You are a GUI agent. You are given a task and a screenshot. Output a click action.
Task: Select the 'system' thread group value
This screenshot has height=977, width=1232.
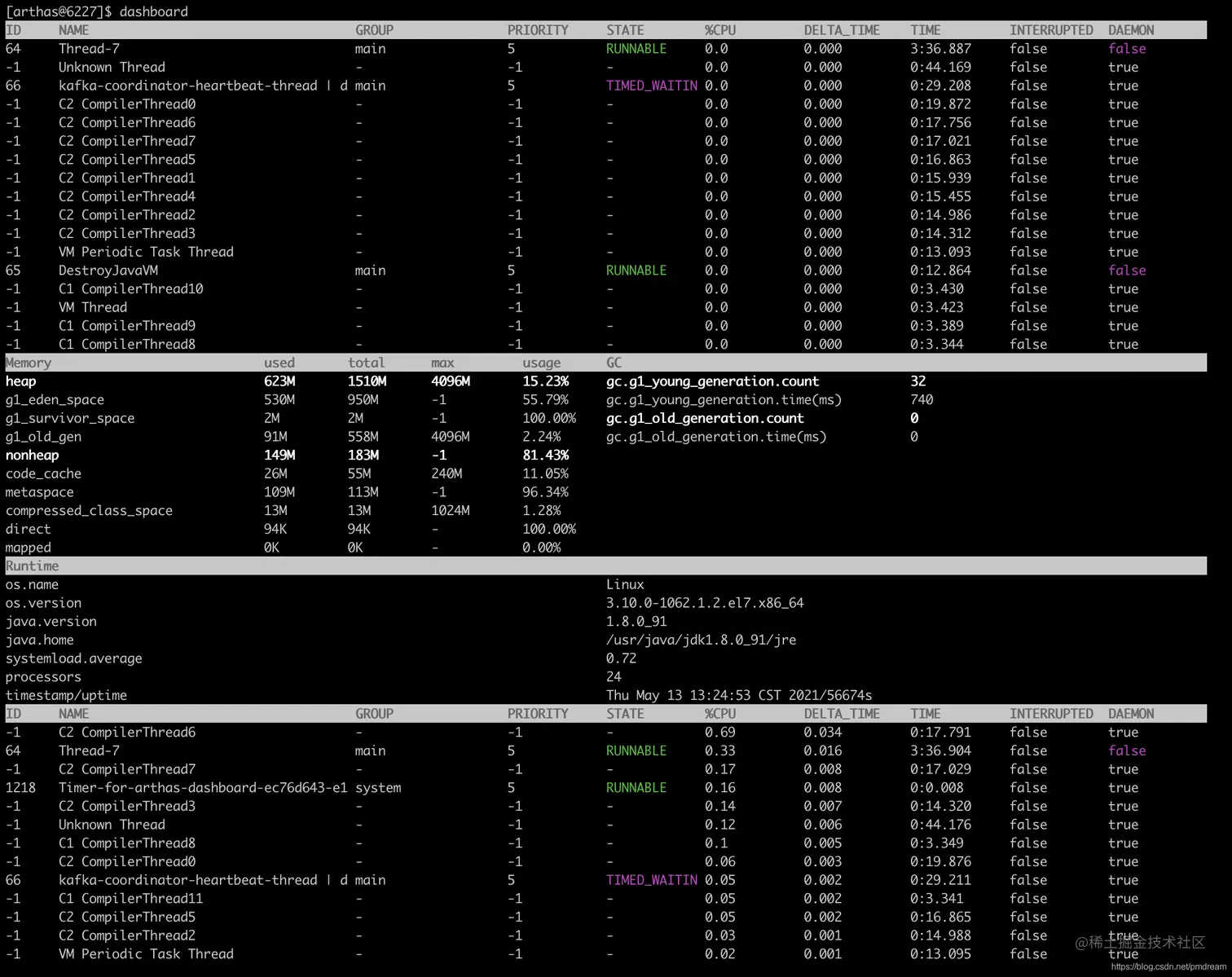pyautogui.click(x=378, y=788)
